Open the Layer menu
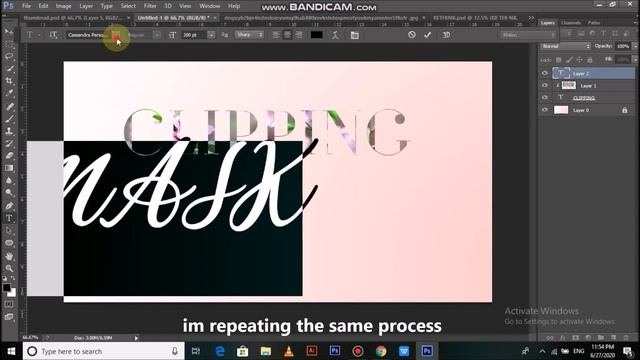Screen dimensions: 640x360 click(86, 6)
